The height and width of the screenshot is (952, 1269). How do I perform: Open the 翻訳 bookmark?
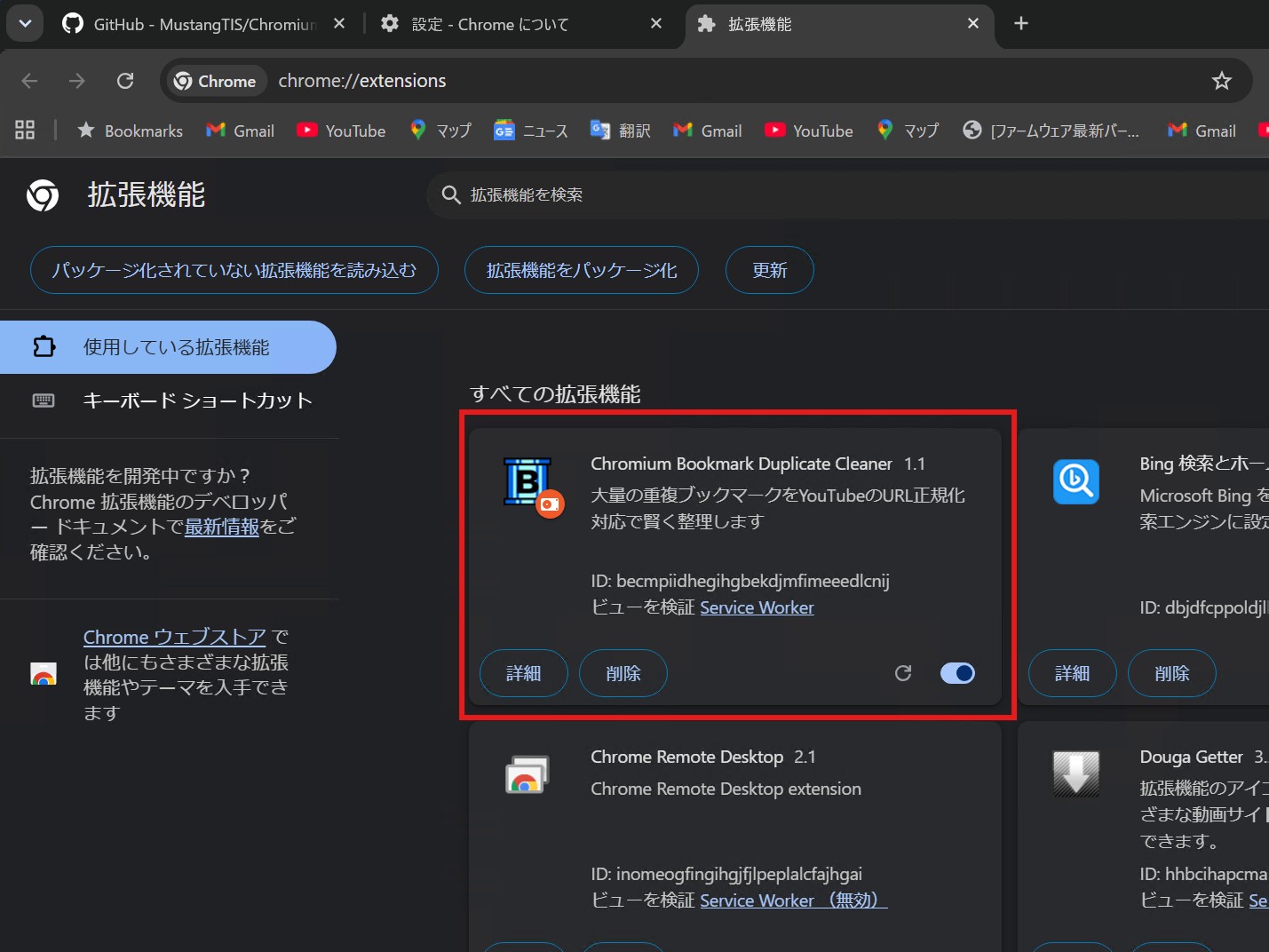621,131
